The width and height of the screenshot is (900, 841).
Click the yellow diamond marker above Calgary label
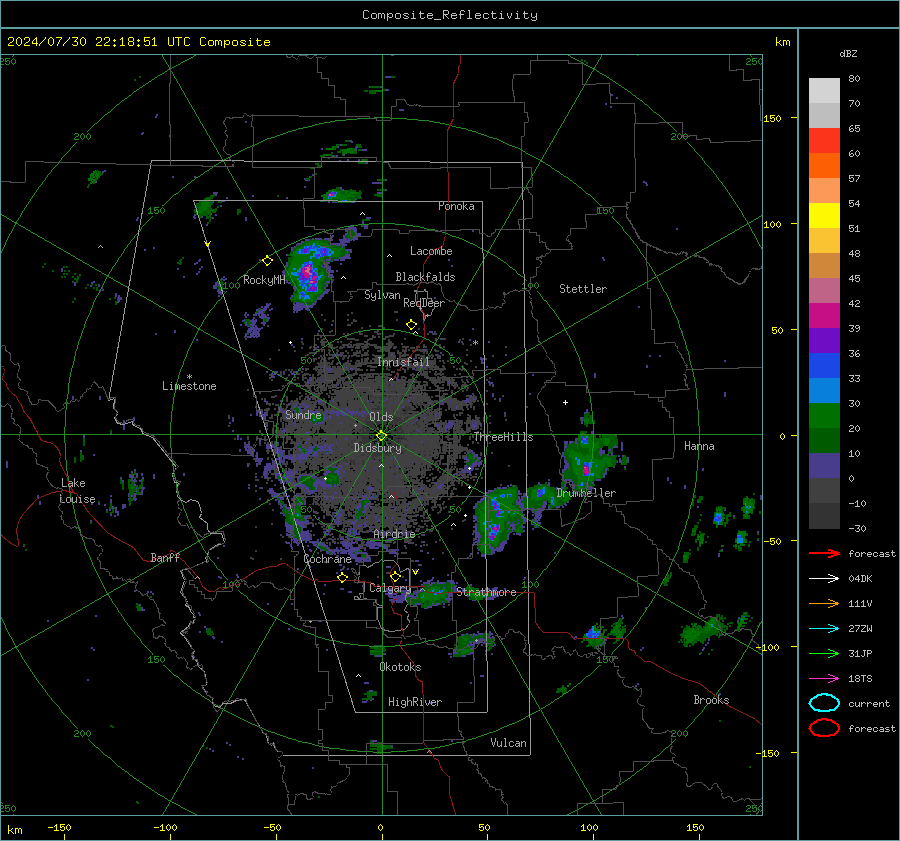395,576
